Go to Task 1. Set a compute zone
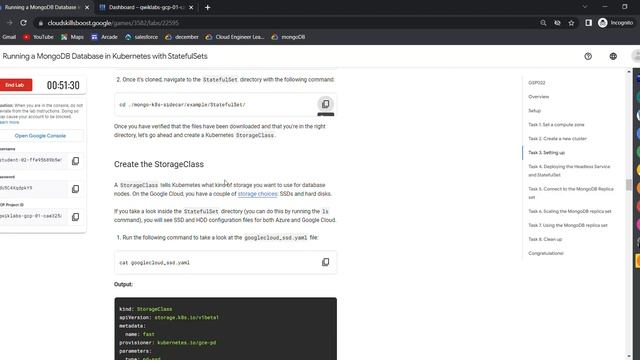The image size is (640, 360). click(556, 124)
